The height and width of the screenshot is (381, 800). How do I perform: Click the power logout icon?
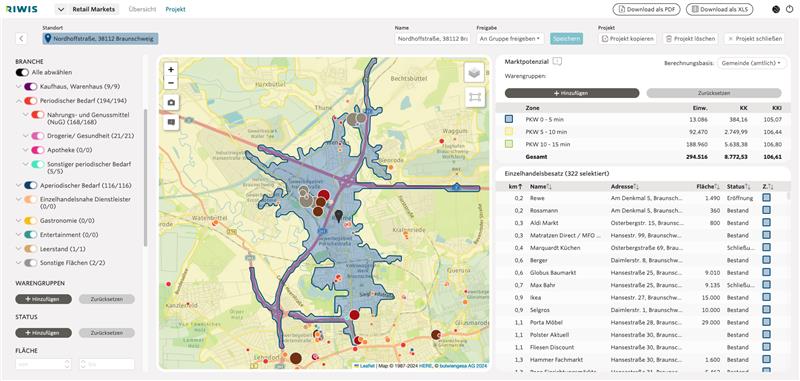(x=790, y=9)
